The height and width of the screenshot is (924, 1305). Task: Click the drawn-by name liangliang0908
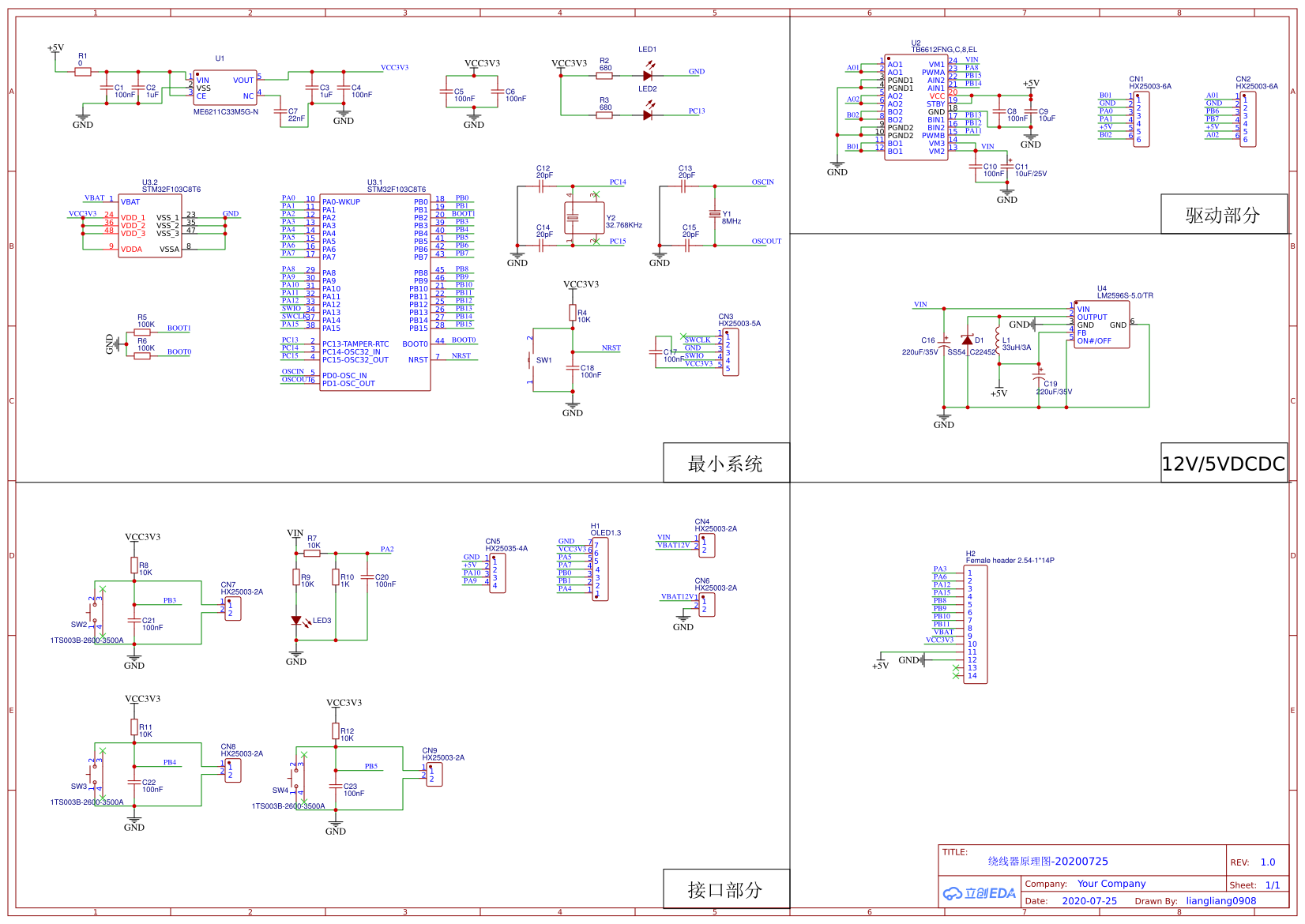pos(1220,901)
